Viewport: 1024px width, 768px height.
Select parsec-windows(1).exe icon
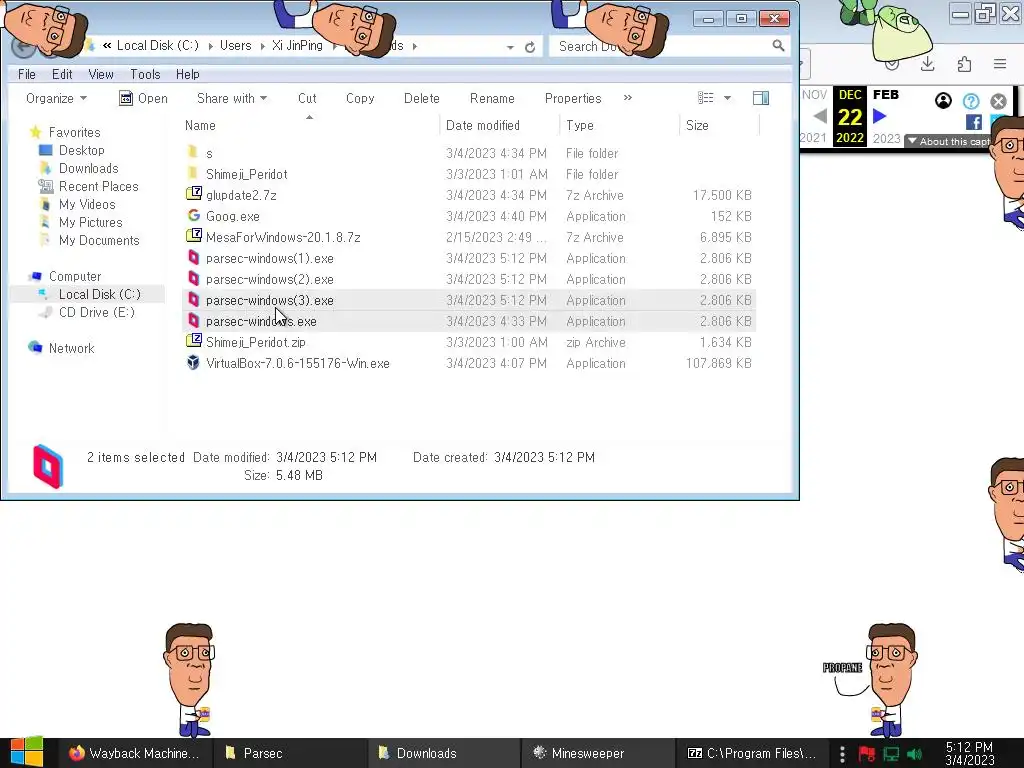tap(193, 258)
